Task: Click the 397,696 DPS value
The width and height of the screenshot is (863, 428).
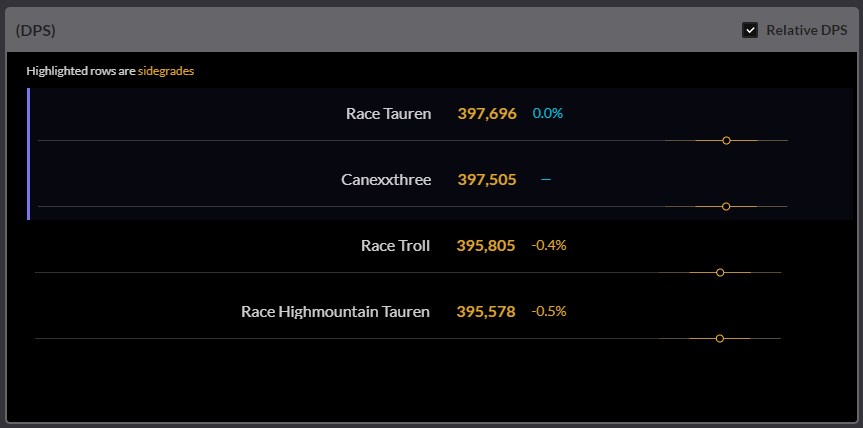Action: pos(487,114)
